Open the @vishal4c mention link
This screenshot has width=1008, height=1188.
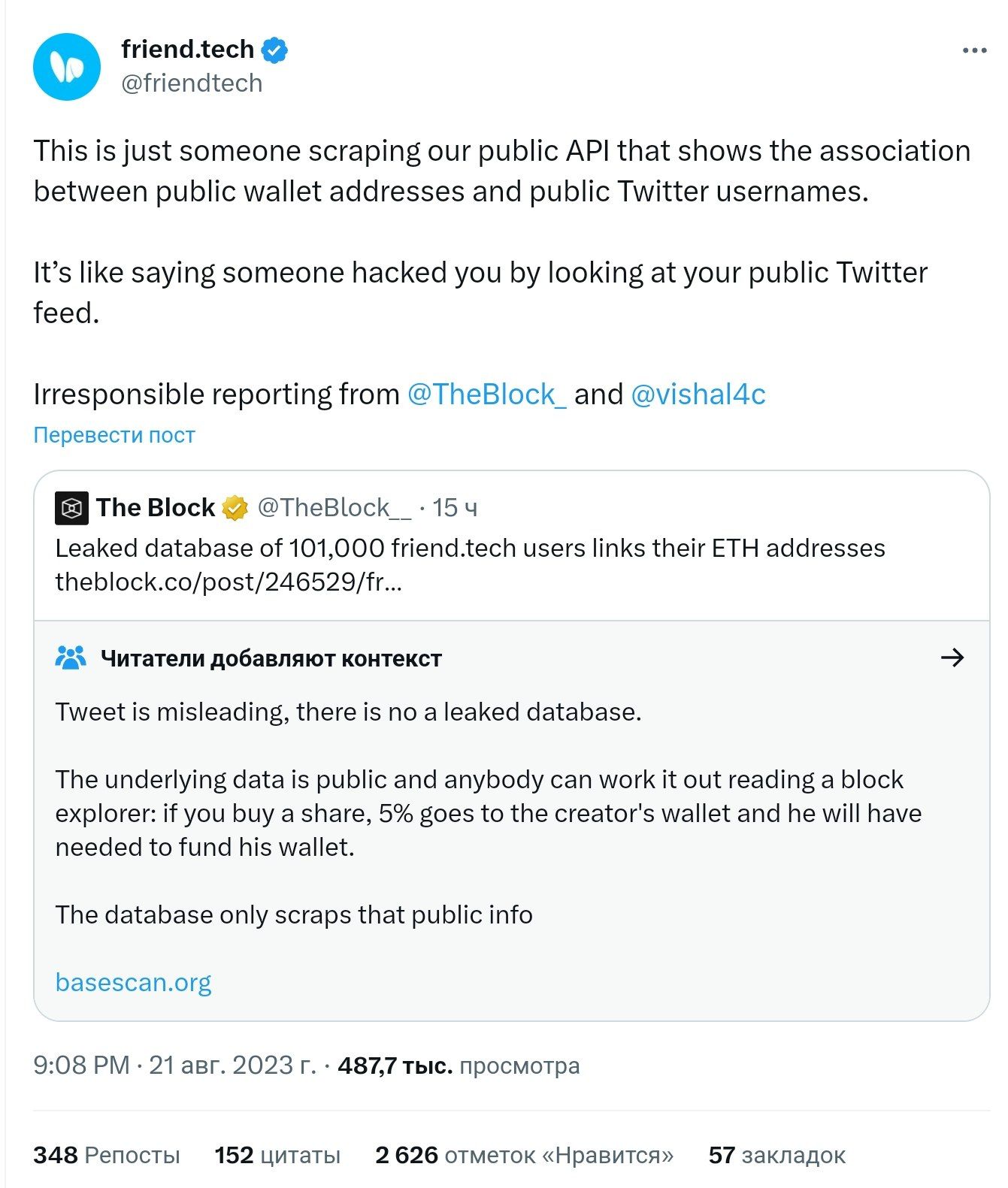coord(698,394)
